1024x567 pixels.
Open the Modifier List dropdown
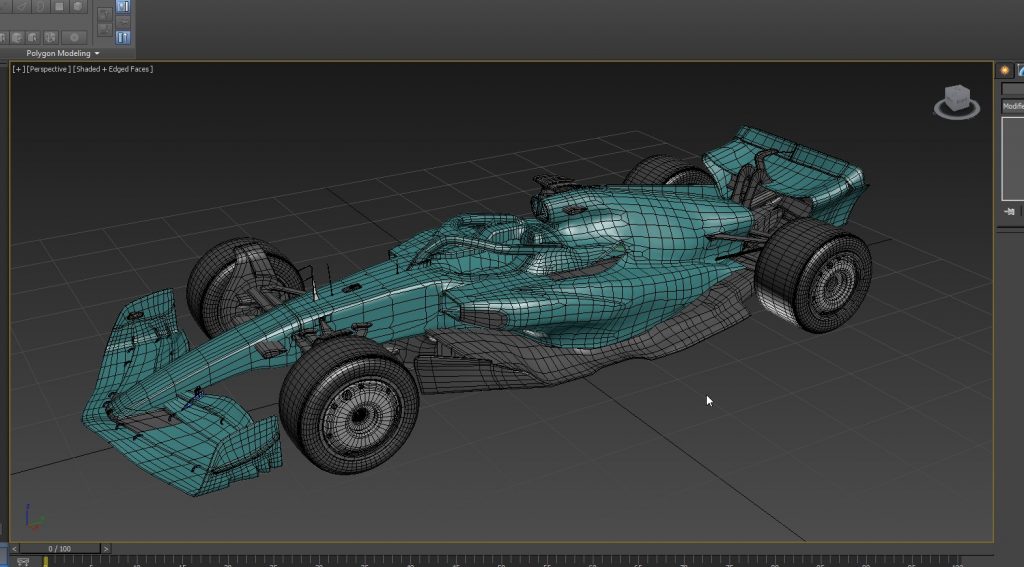[1013, 106]
